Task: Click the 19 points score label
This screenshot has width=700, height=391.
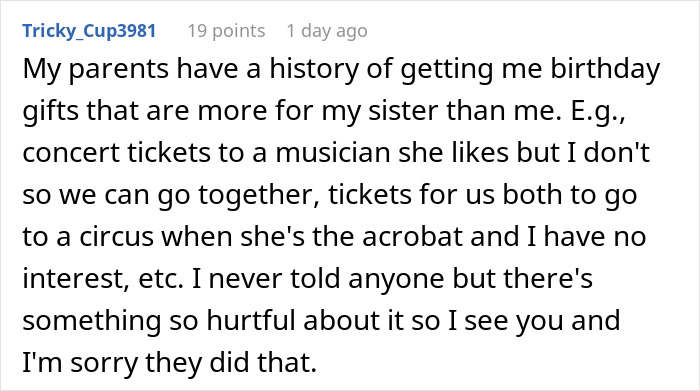Action: click(226, 31)
